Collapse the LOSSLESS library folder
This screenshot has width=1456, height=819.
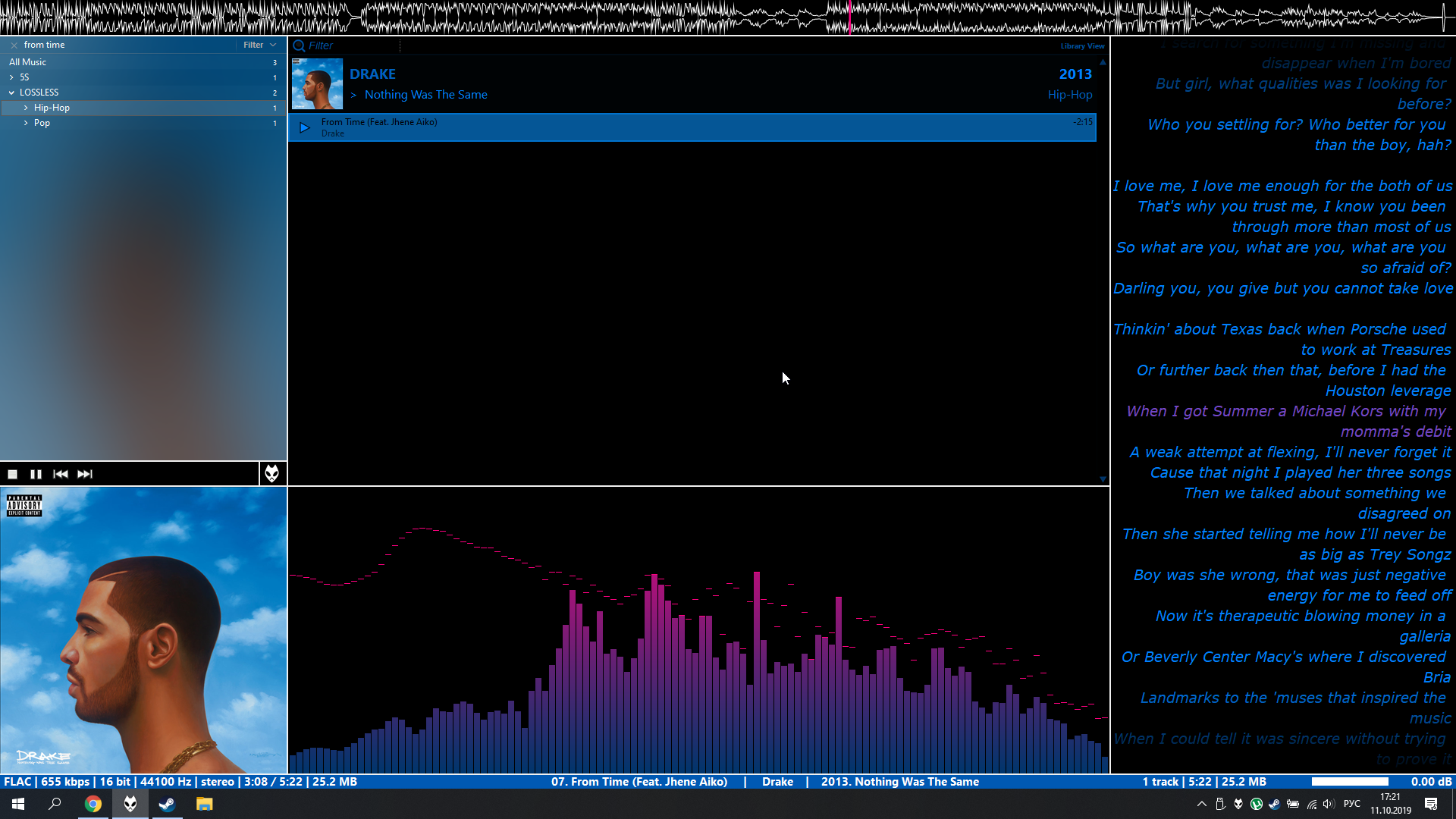point(11,93)
